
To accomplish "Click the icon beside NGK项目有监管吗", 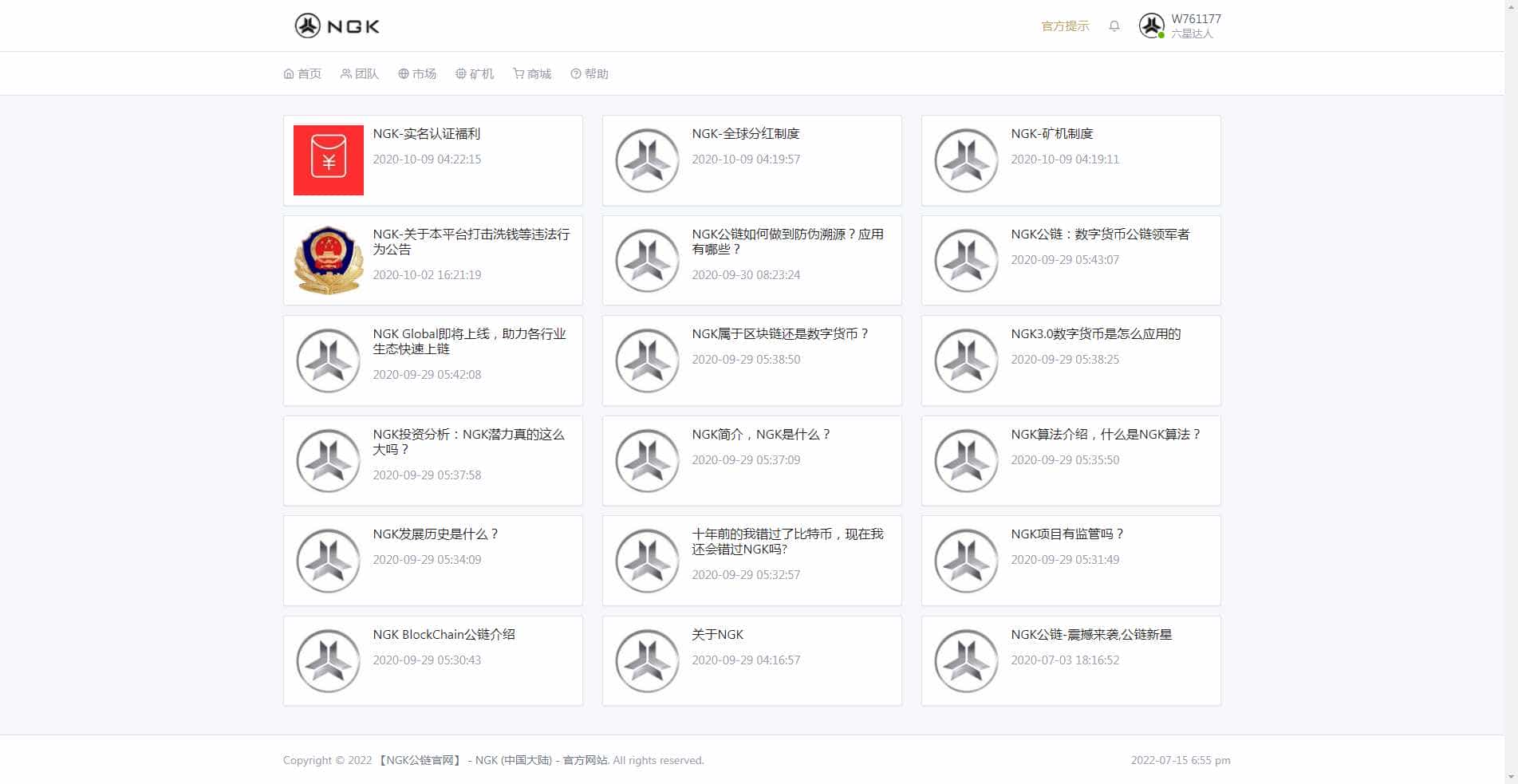I will [966, 561].
